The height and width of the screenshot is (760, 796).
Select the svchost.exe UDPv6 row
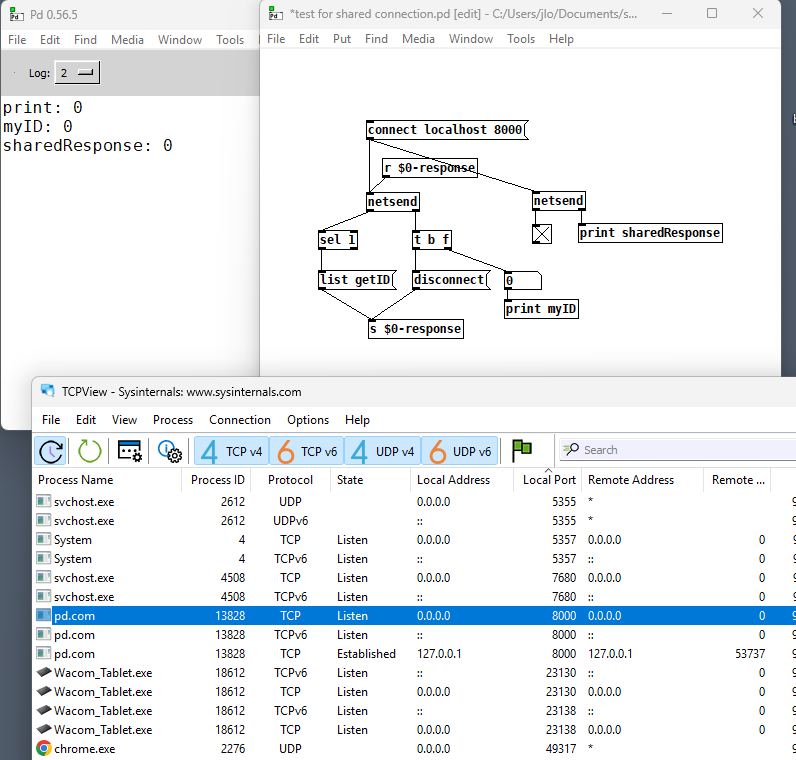click(414, 521)
